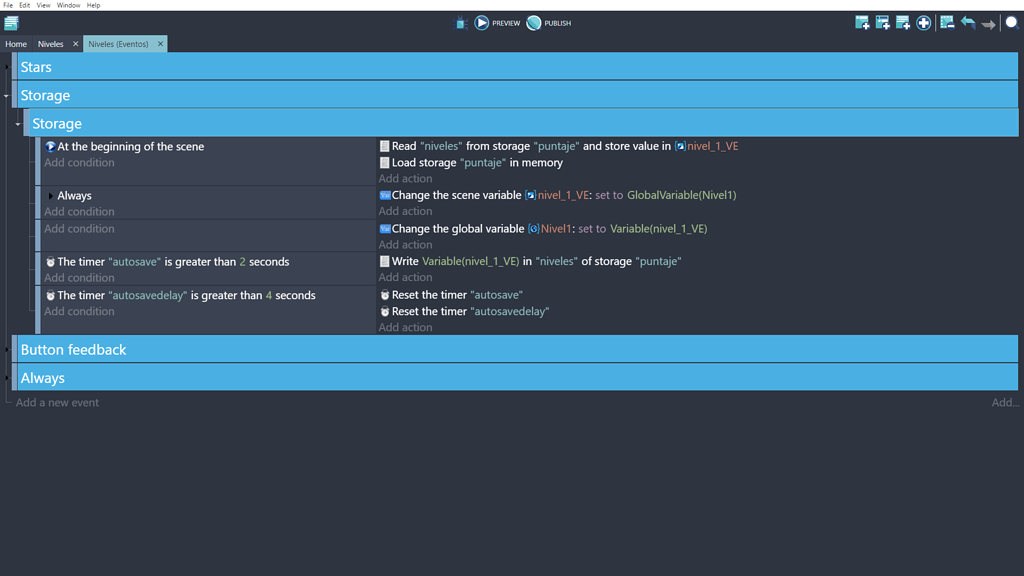1024x576 pixels.
Task: Open the Search events icon
Action: pos(1010,22)
